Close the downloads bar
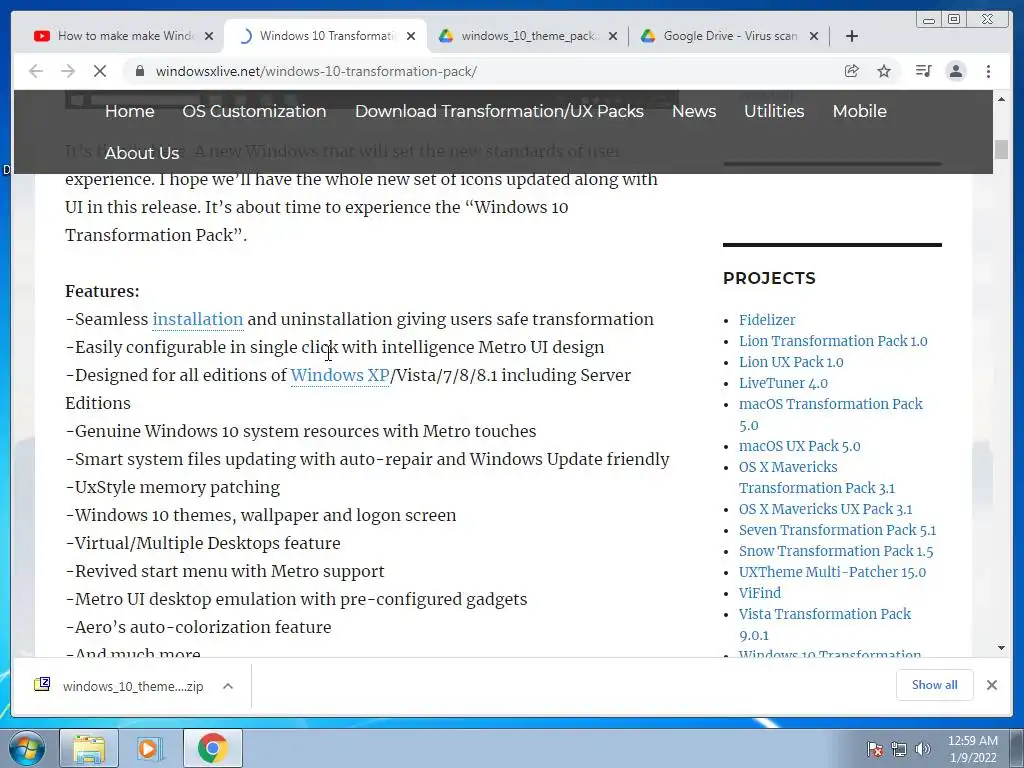 [x=991, y=684]
